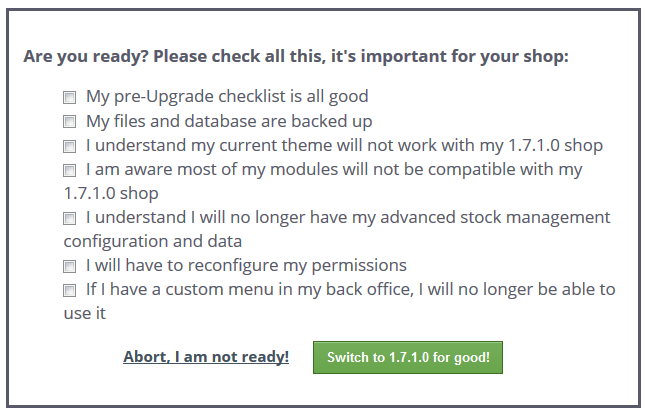Select the 'I will have to reconfigure my permissions' text
645x413 pixels.
[x=246, y=265]
